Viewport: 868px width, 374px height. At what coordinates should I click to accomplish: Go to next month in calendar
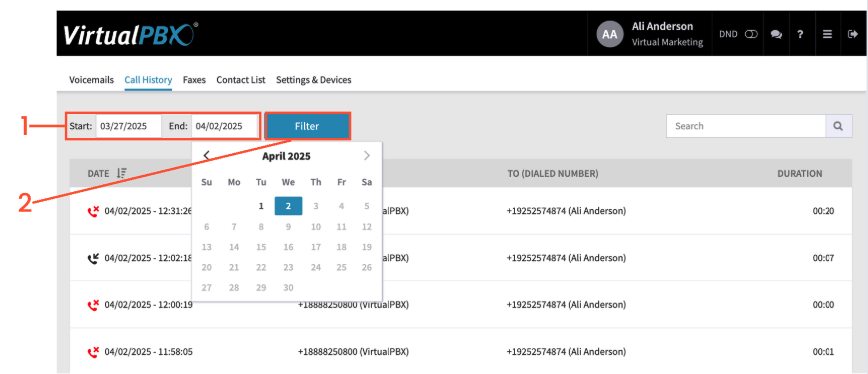coord(366,156)
